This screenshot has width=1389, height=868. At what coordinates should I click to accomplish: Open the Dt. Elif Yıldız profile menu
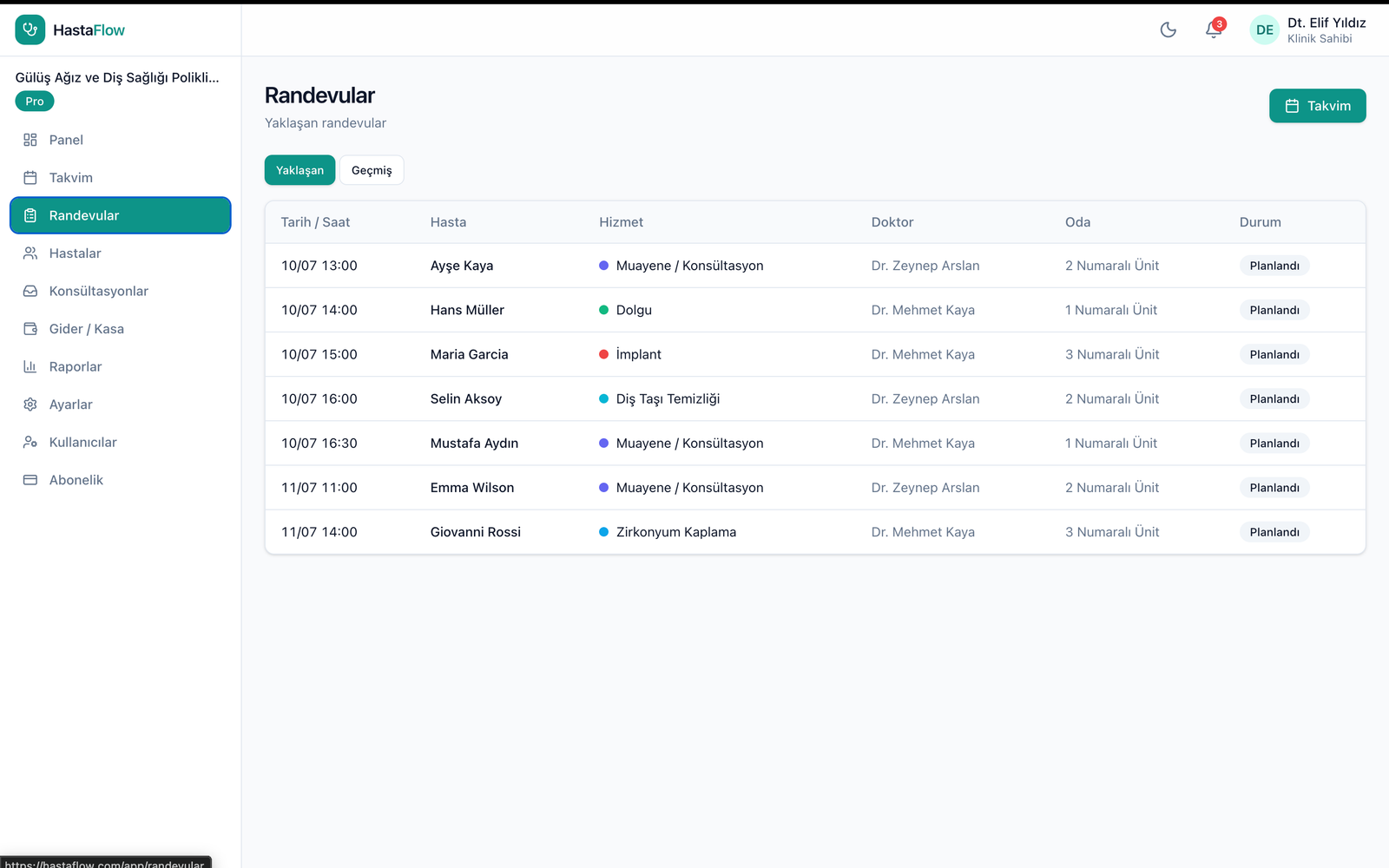tap(1308, 30)
